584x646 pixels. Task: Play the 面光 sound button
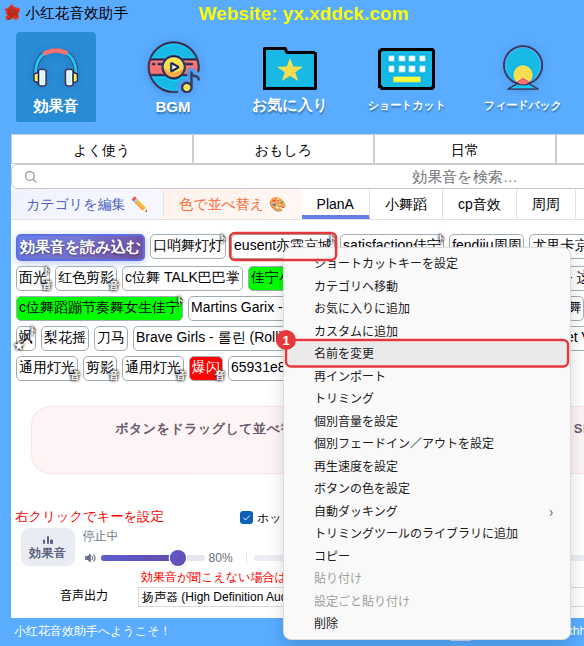(33, 278)
